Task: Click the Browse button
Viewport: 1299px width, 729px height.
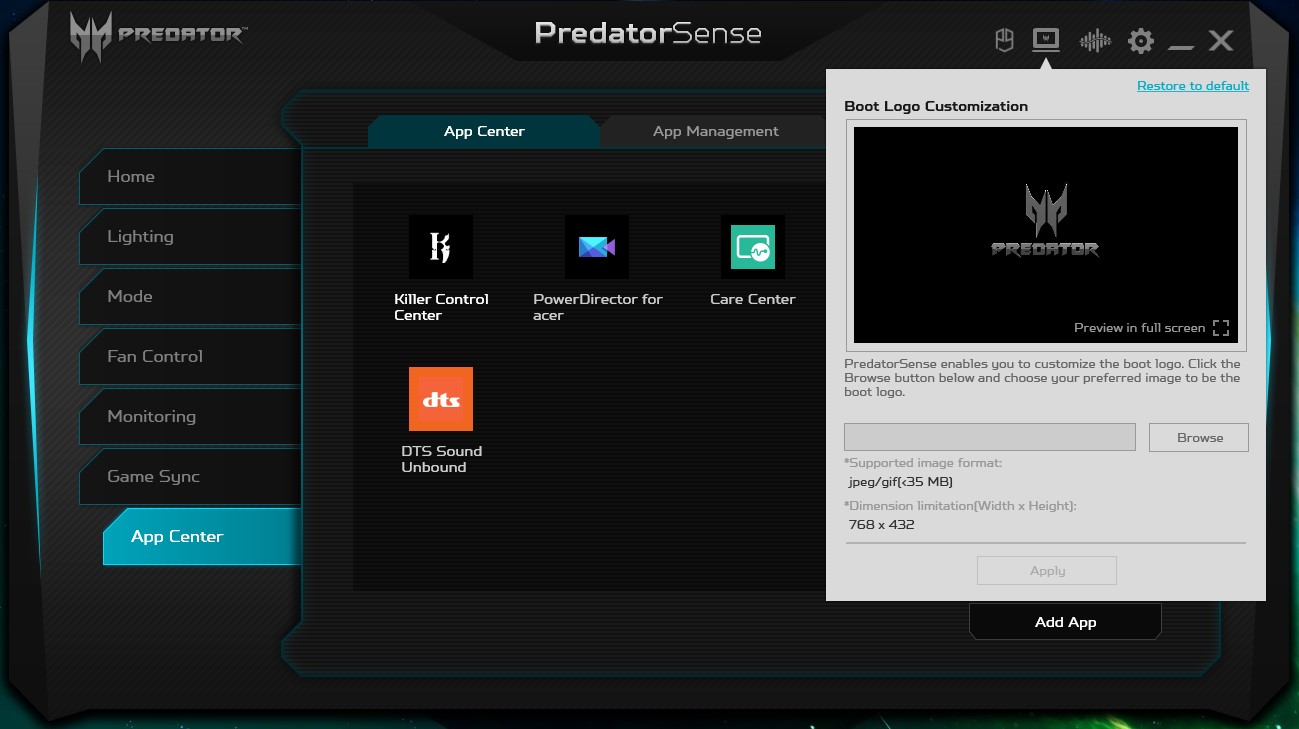Action: tap(1199, 437)
